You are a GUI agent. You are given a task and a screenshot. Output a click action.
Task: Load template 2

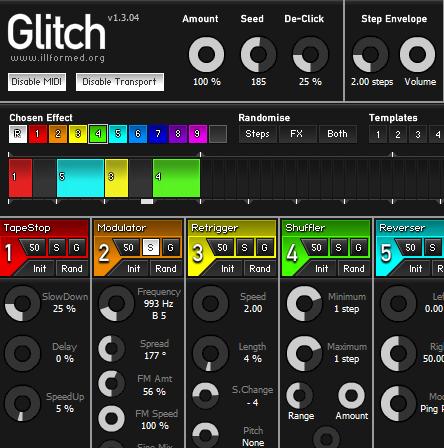398,134
